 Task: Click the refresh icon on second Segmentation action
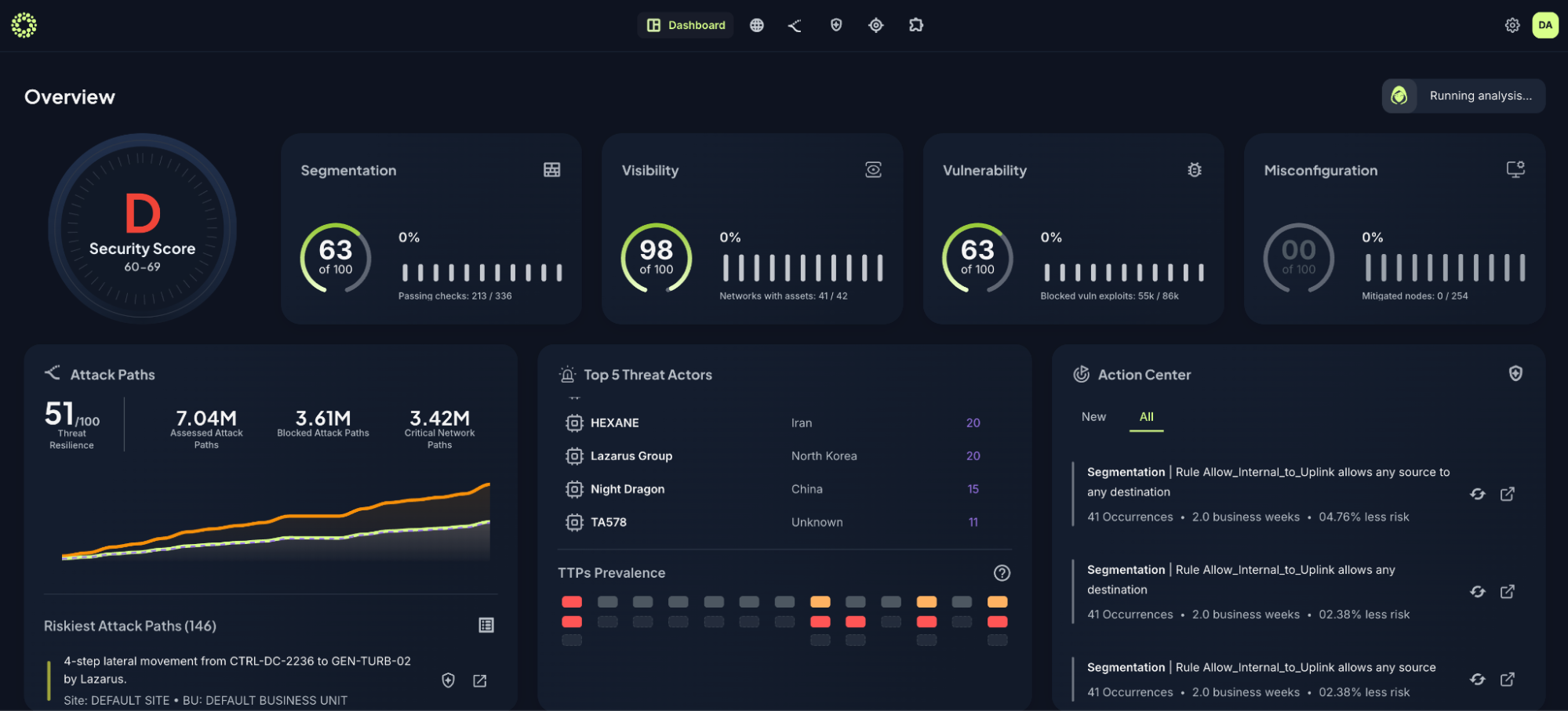coord(1477,592)
